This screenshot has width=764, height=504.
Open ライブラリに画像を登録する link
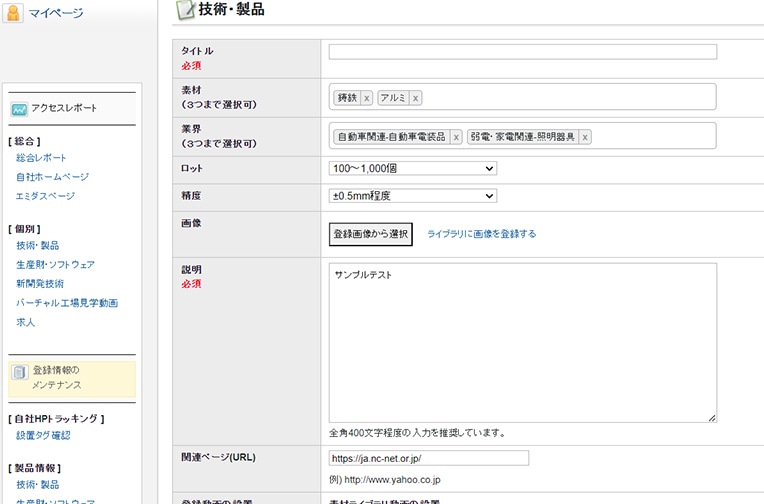coord(481,234)
